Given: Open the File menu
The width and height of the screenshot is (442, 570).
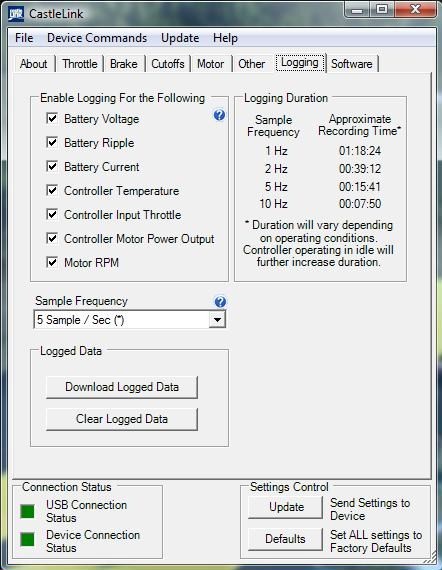Looking at the screenshot, I should point(24,38).
